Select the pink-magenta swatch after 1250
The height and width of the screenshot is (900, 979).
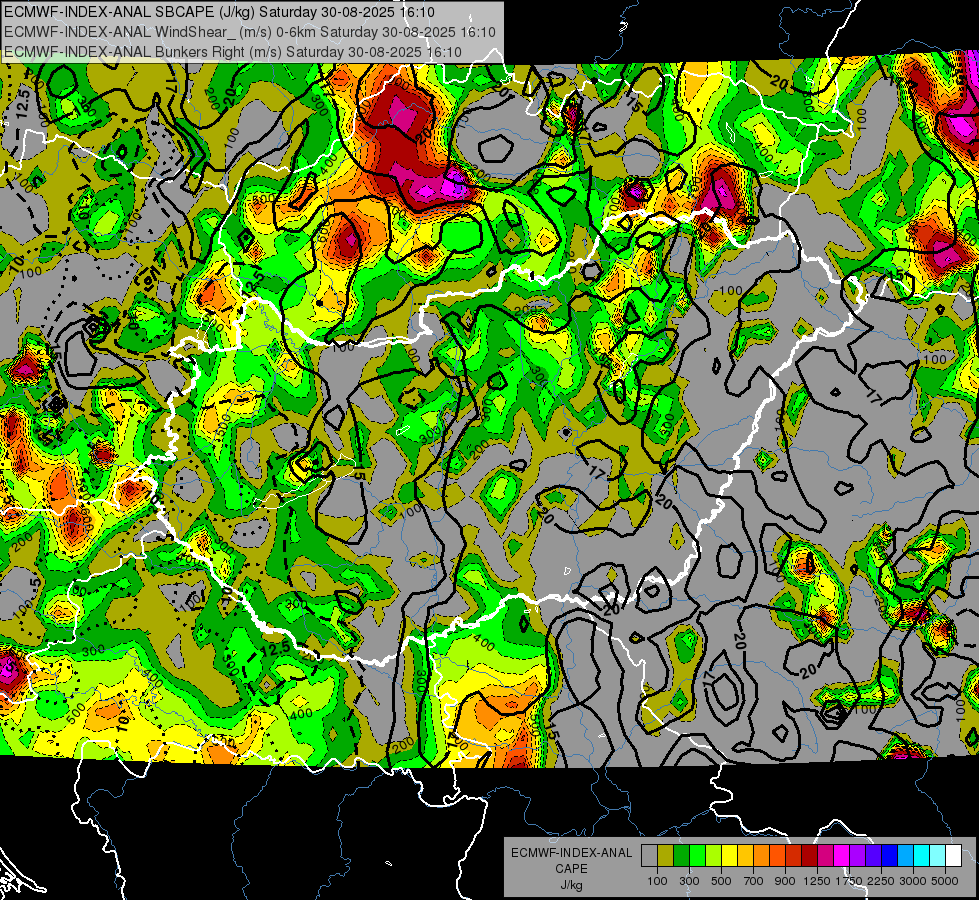point(825,855)
